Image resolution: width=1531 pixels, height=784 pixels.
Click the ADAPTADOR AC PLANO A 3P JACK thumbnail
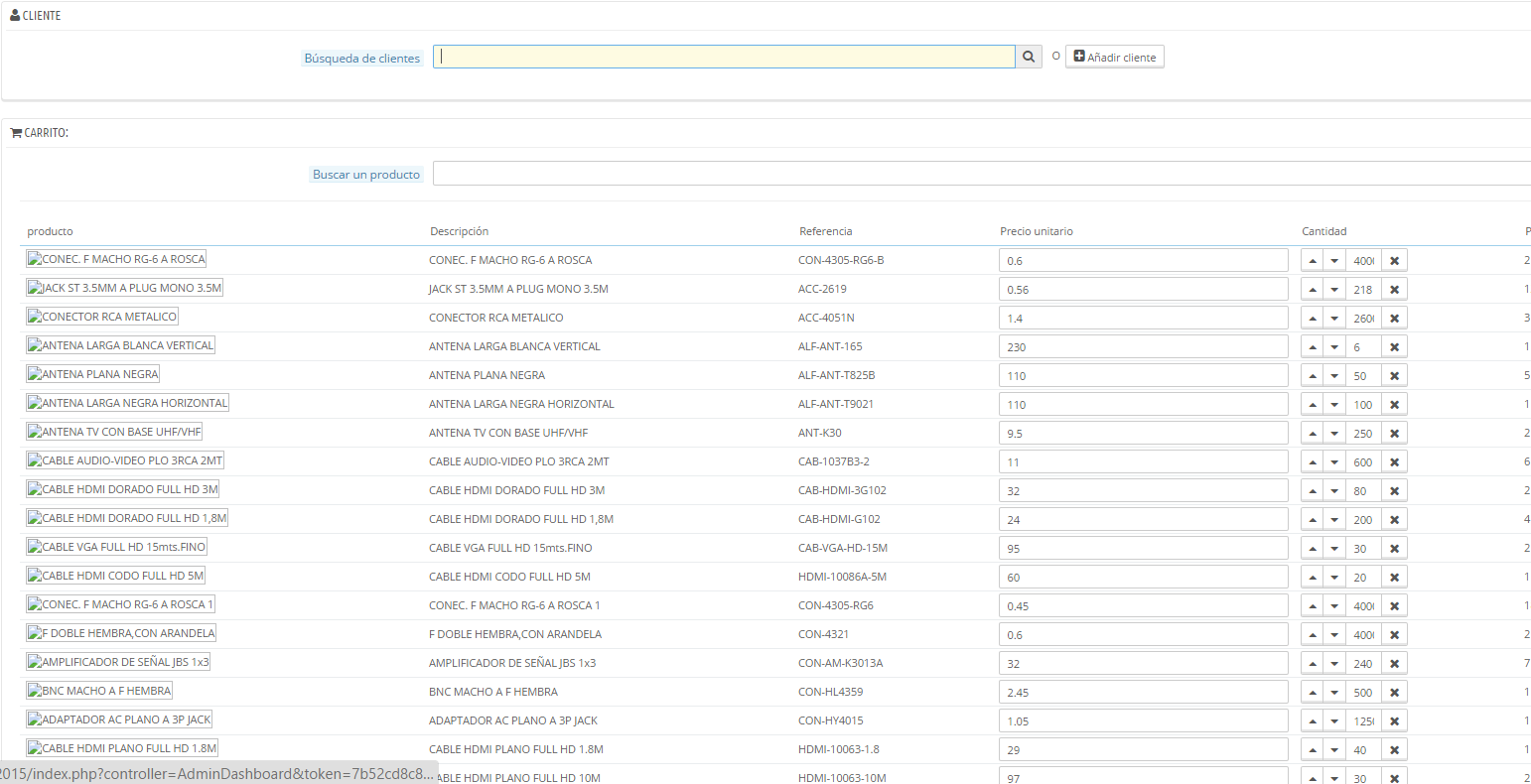click(119, 719)
